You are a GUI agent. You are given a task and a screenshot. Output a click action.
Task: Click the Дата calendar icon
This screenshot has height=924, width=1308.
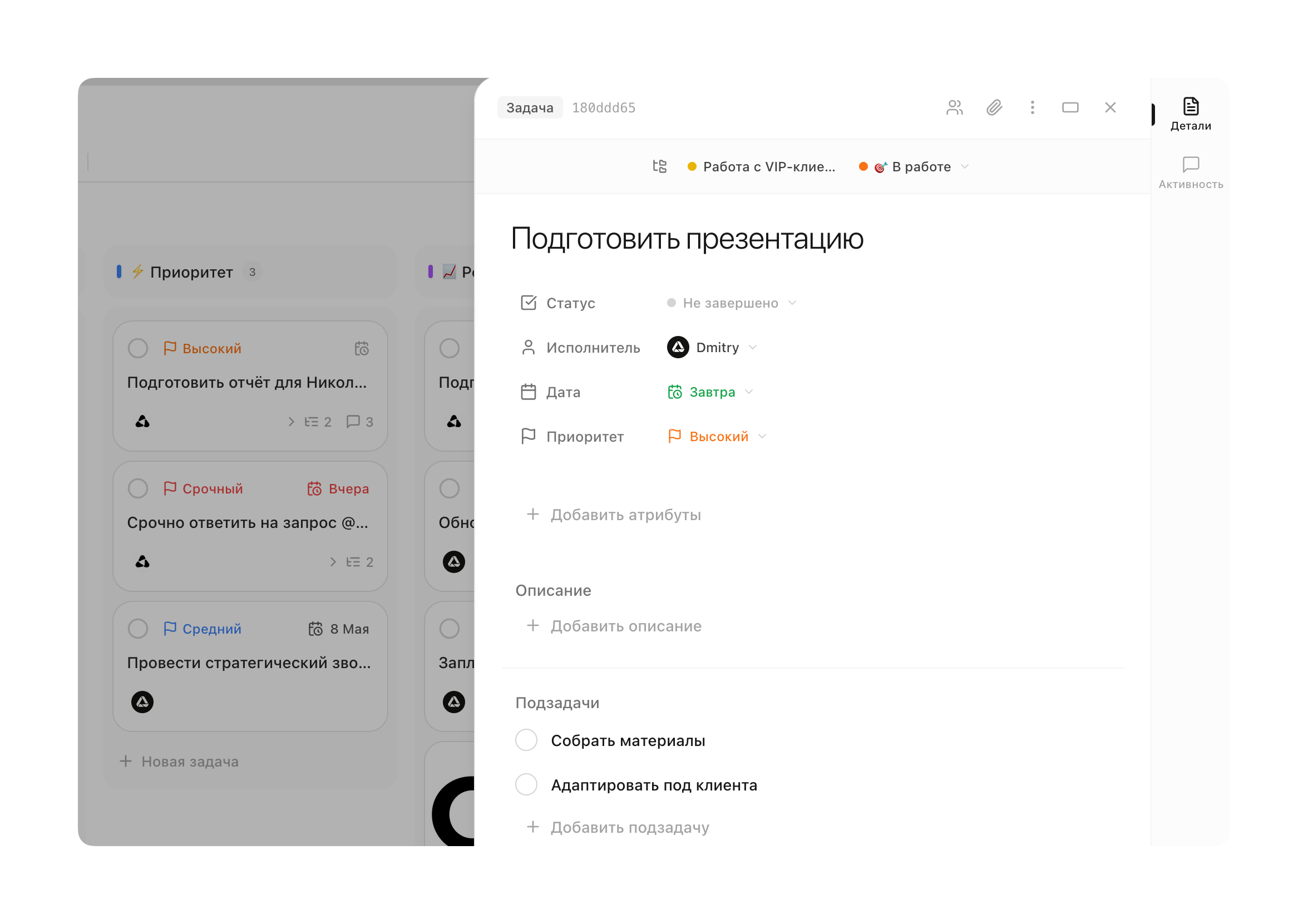[528, 392]
